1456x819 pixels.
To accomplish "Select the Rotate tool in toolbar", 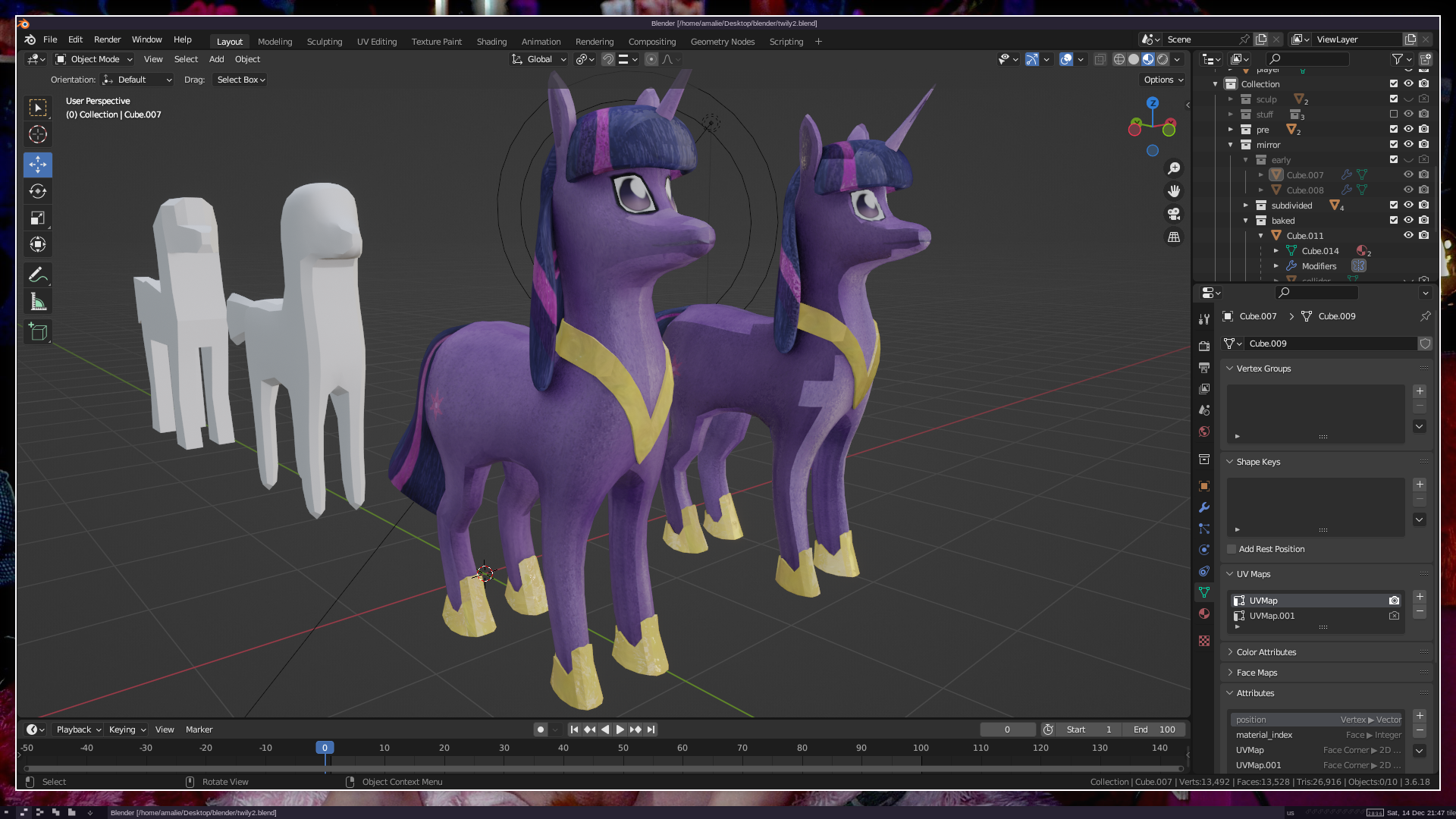I will click(x=38, y=191).
